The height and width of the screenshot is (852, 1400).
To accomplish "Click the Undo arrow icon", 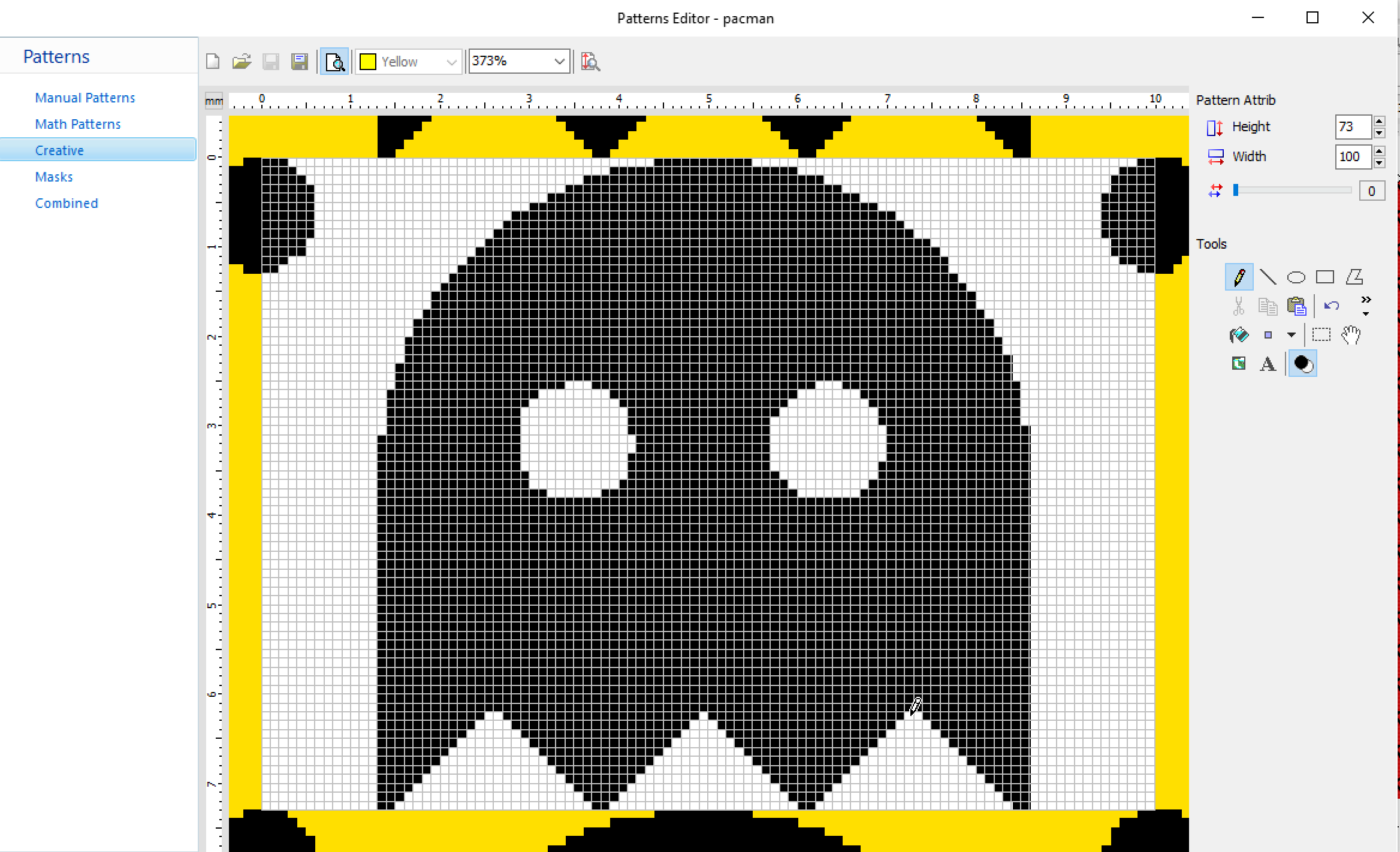I will pyautogui.click(x=1332, y=306).
